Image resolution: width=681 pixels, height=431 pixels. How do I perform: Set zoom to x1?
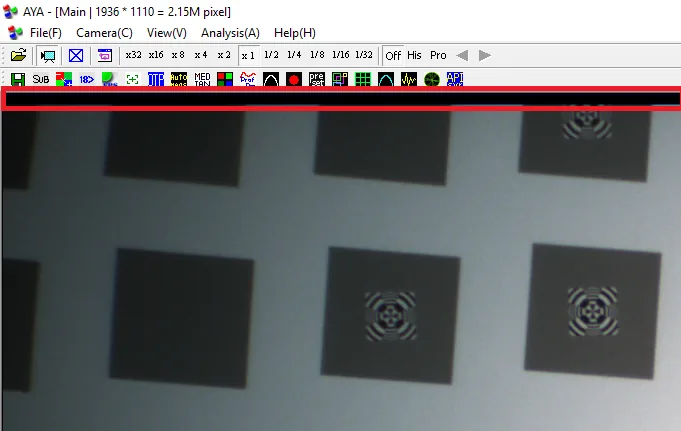tap(248, 56)
